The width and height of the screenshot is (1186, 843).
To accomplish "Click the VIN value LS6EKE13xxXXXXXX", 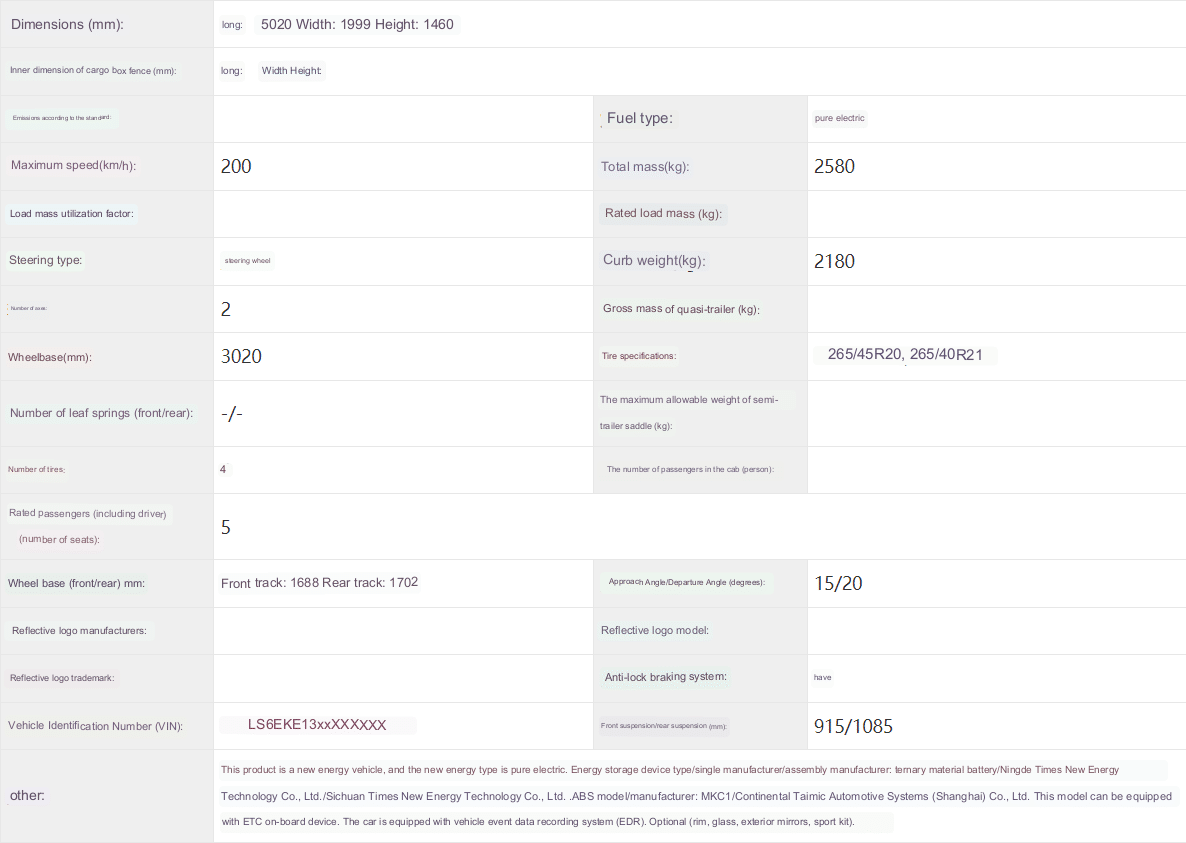I will (x=317, y=725).
